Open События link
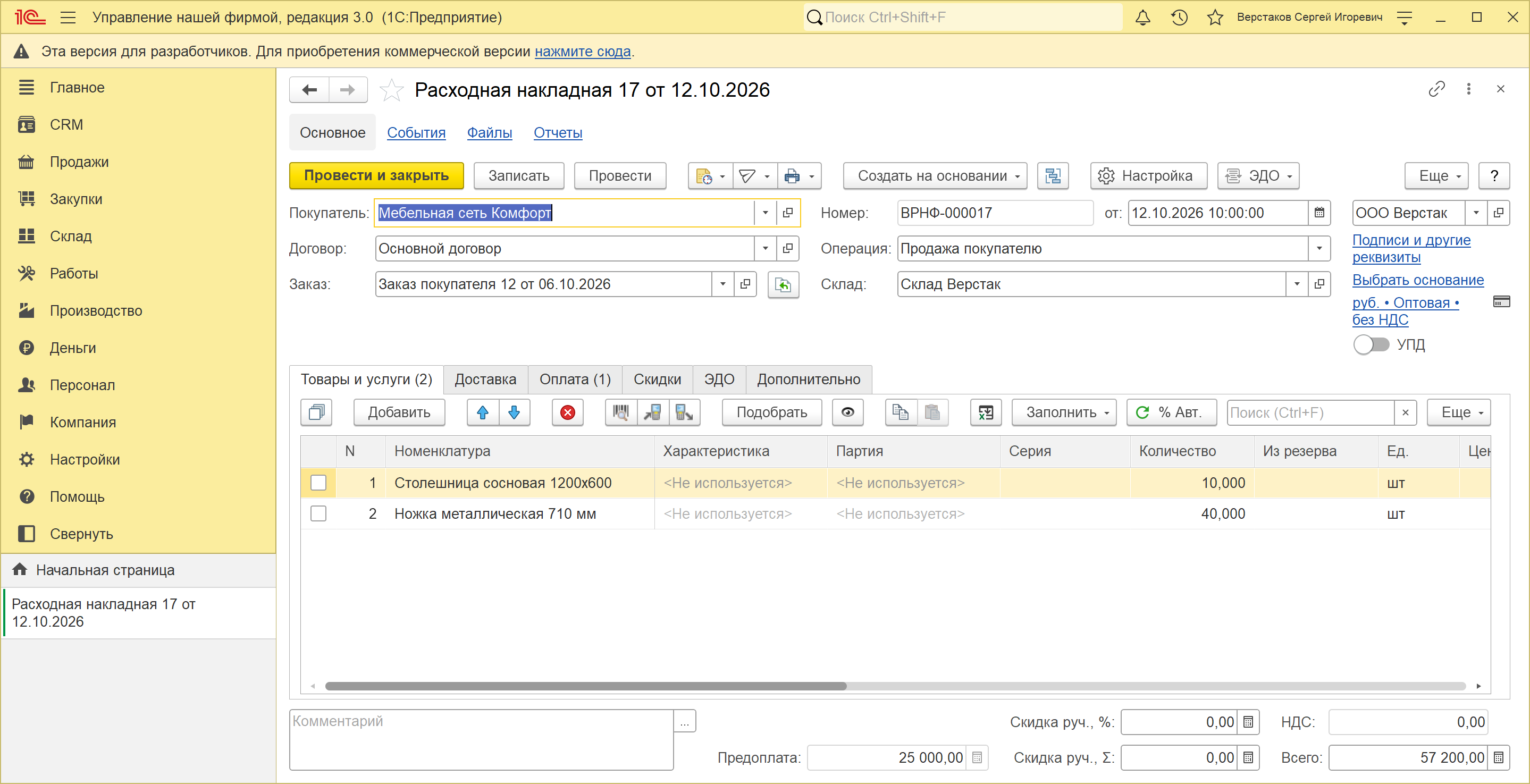This screenshot has height=784, width=1530. (416, 132)
